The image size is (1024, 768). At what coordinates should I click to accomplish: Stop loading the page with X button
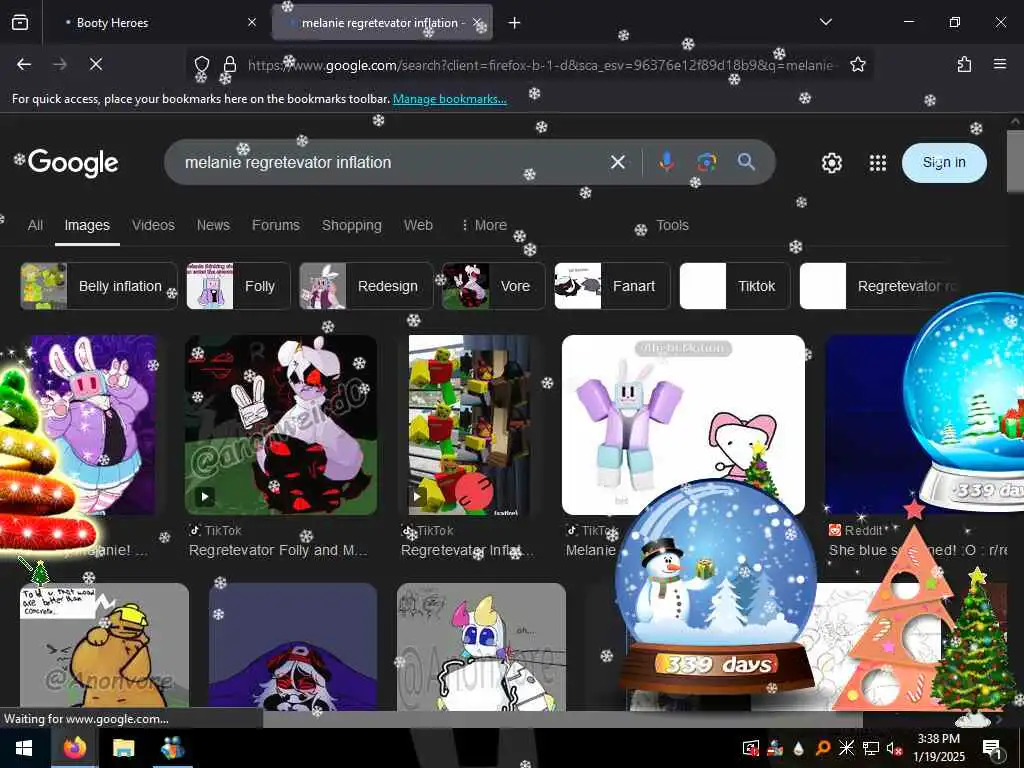95,64
